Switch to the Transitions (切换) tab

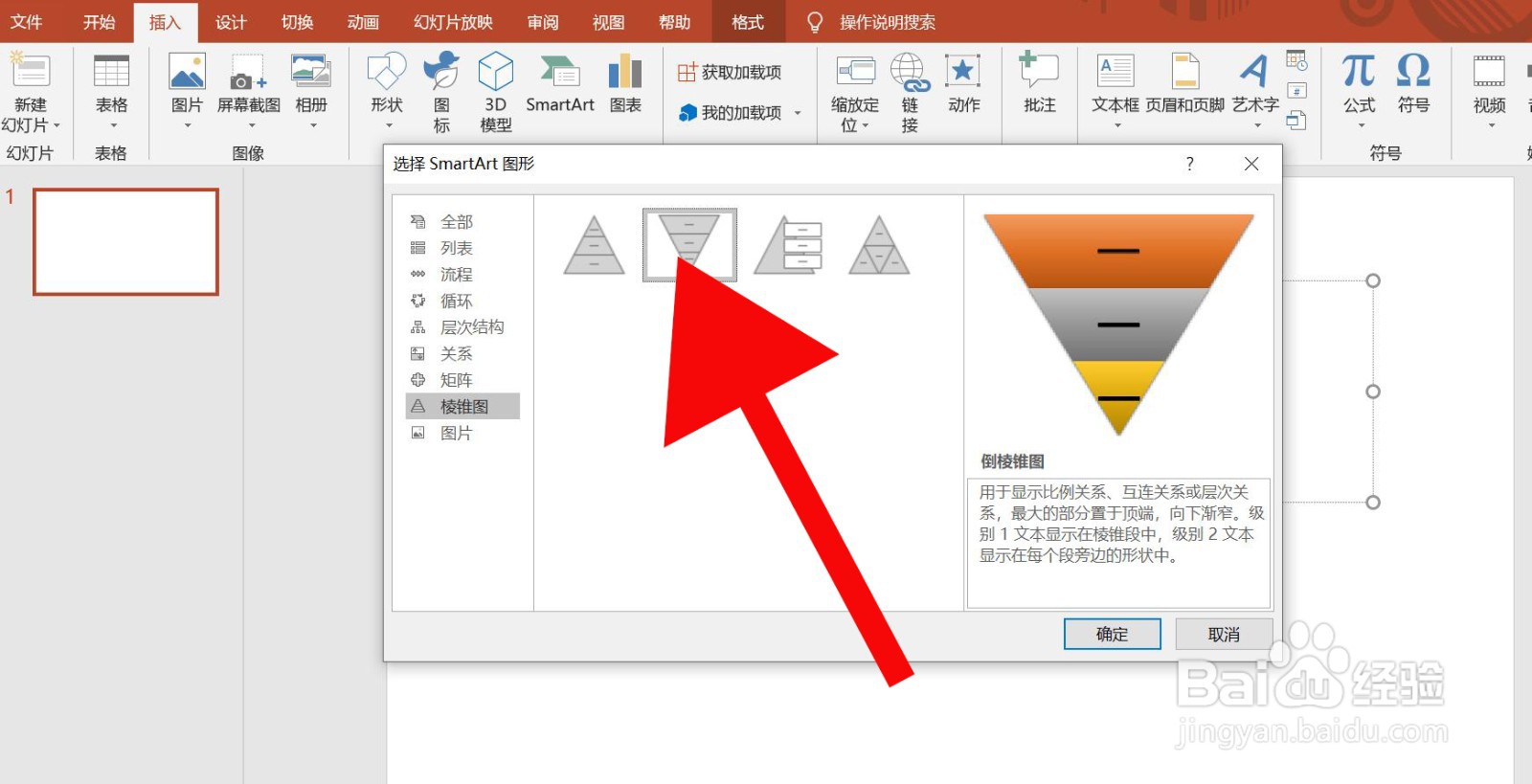point(297,22)
